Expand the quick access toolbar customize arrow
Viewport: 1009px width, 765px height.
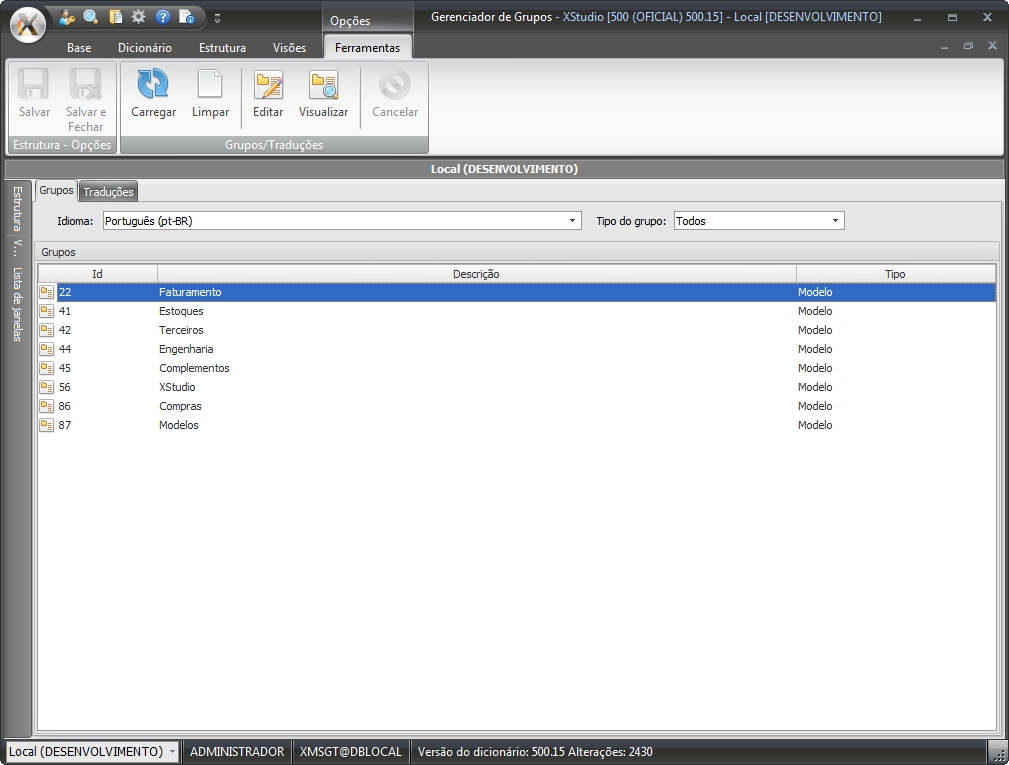pyautogui.click(x=217, y=17)
